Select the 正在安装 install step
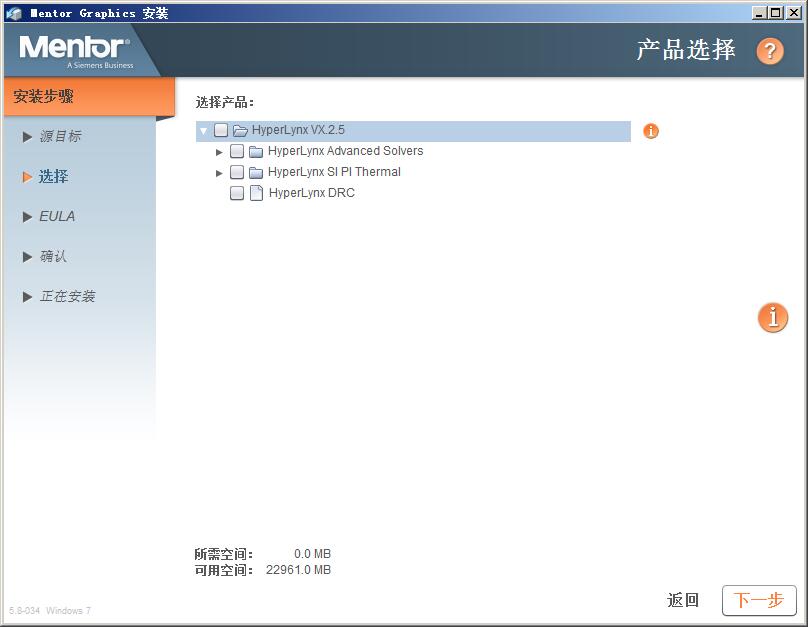 pyautogui.click(x=67, y=296)
